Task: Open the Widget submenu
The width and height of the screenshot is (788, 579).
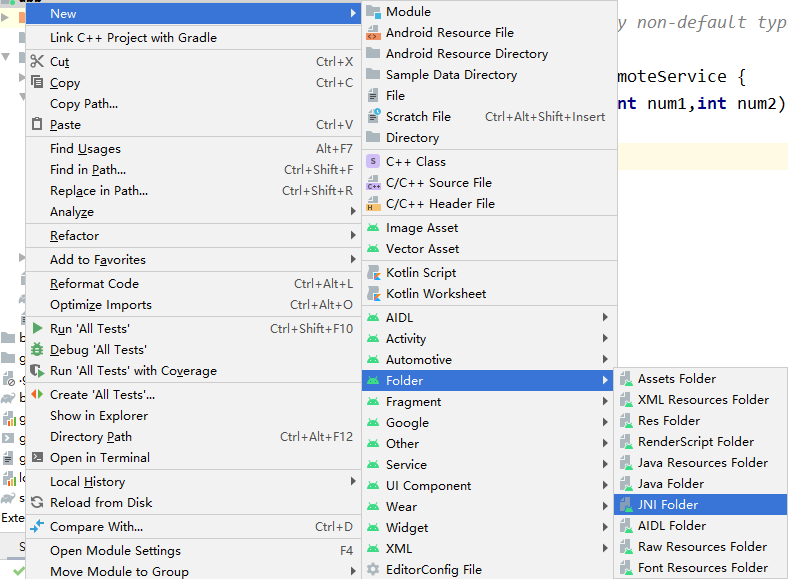Action: [487, 528]
